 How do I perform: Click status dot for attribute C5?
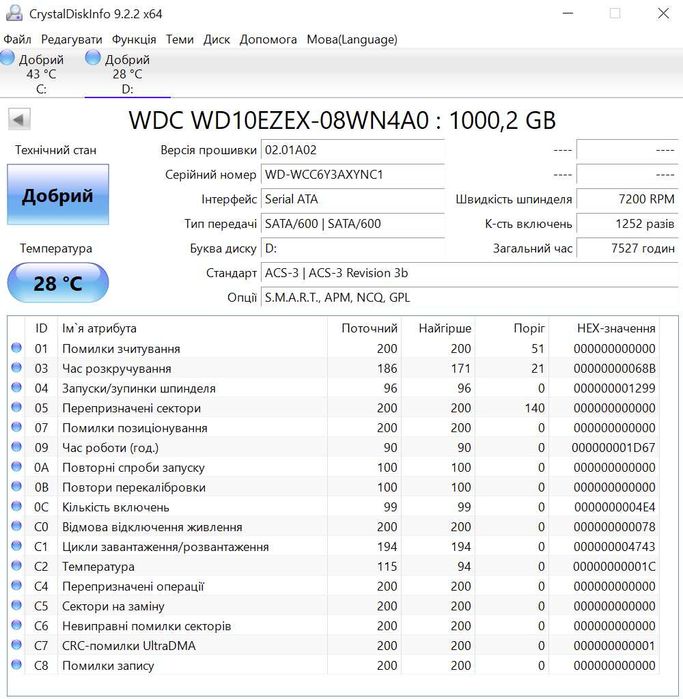(16, 605)
